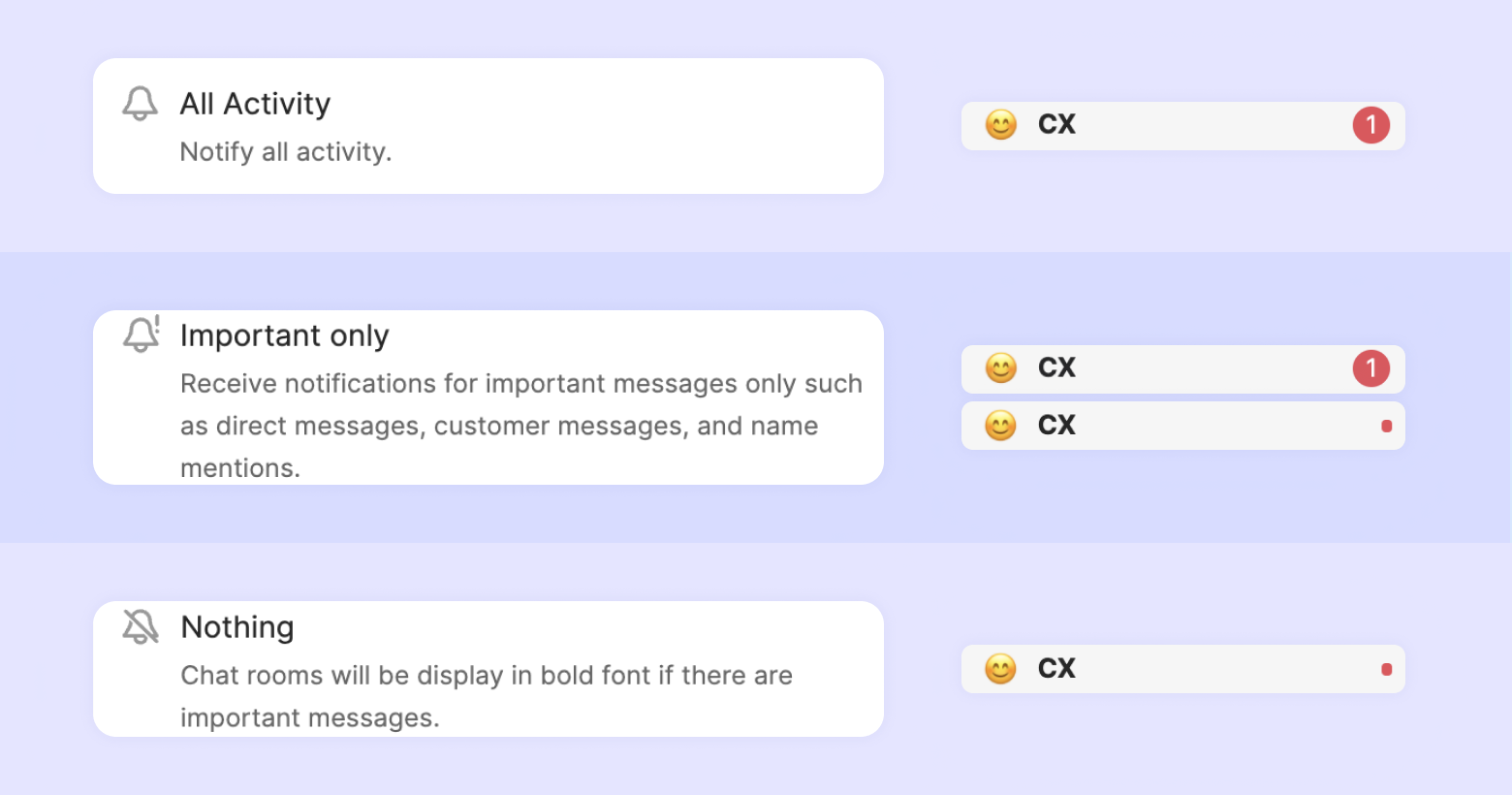Click the bell icon next to All Activity
This screenshot has height=795, width=1512.
tap(140, 104)
